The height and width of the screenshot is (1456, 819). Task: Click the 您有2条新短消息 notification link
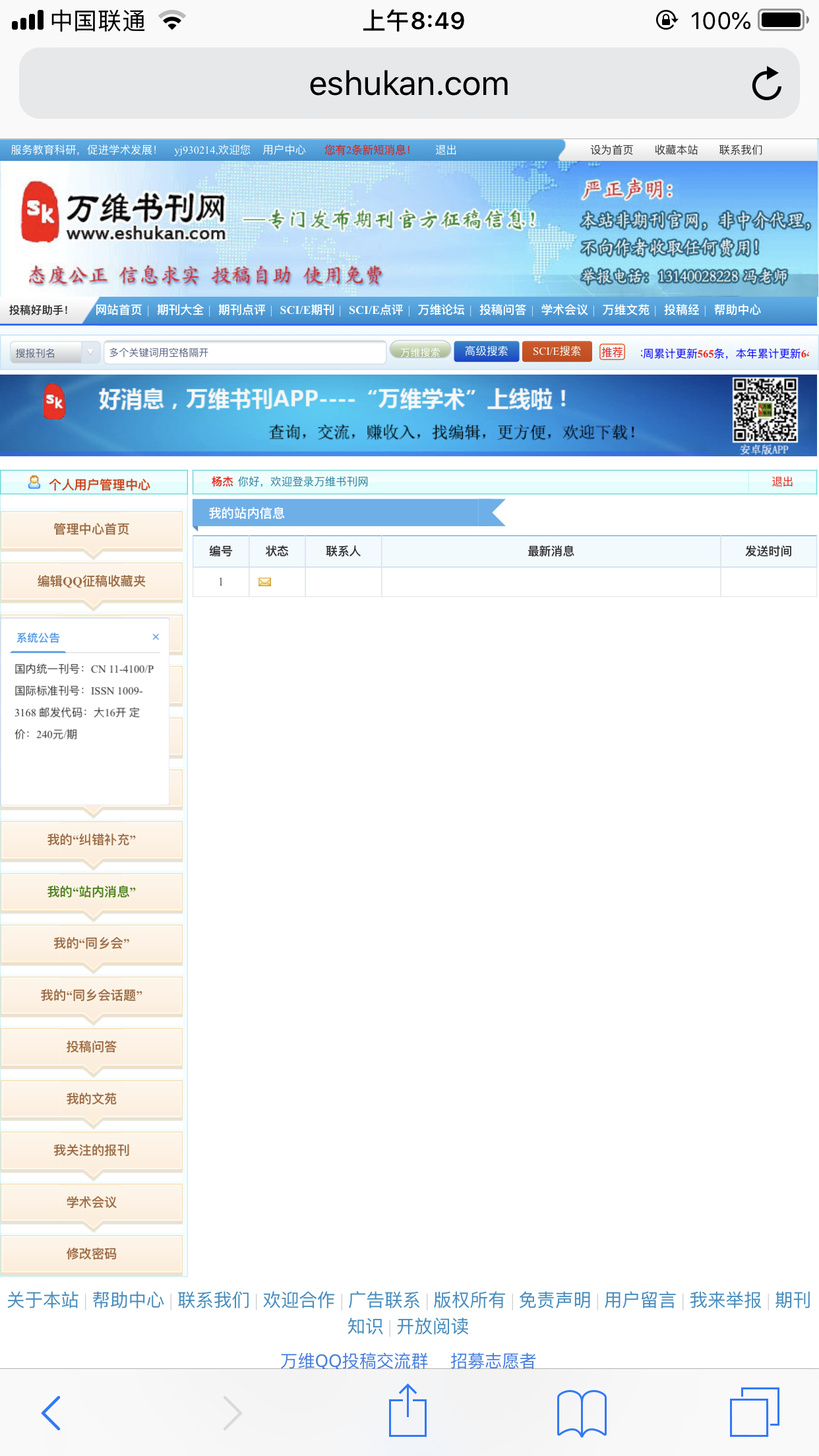[367, 150]
